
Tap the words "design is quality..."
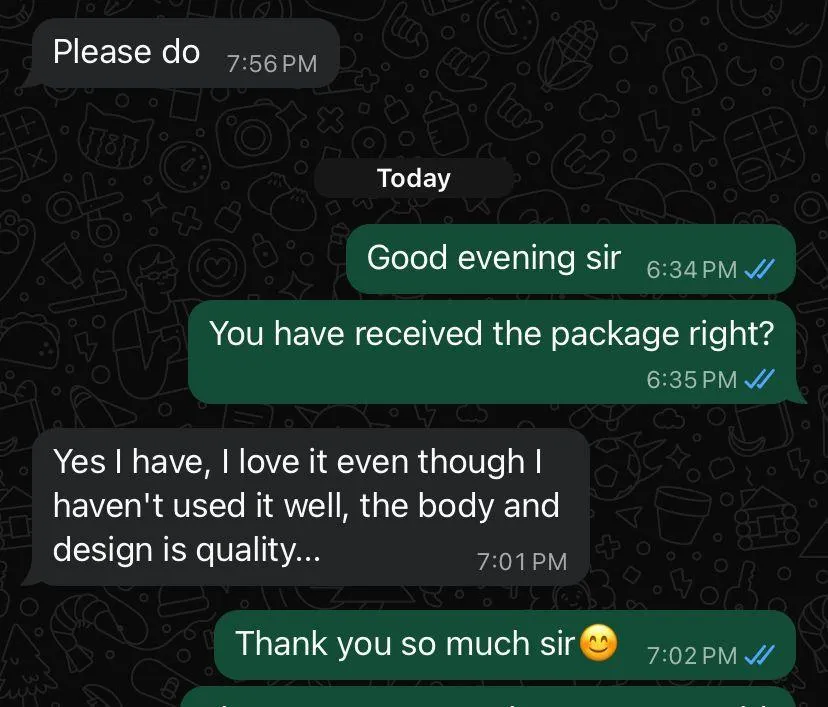click(186, 550)
